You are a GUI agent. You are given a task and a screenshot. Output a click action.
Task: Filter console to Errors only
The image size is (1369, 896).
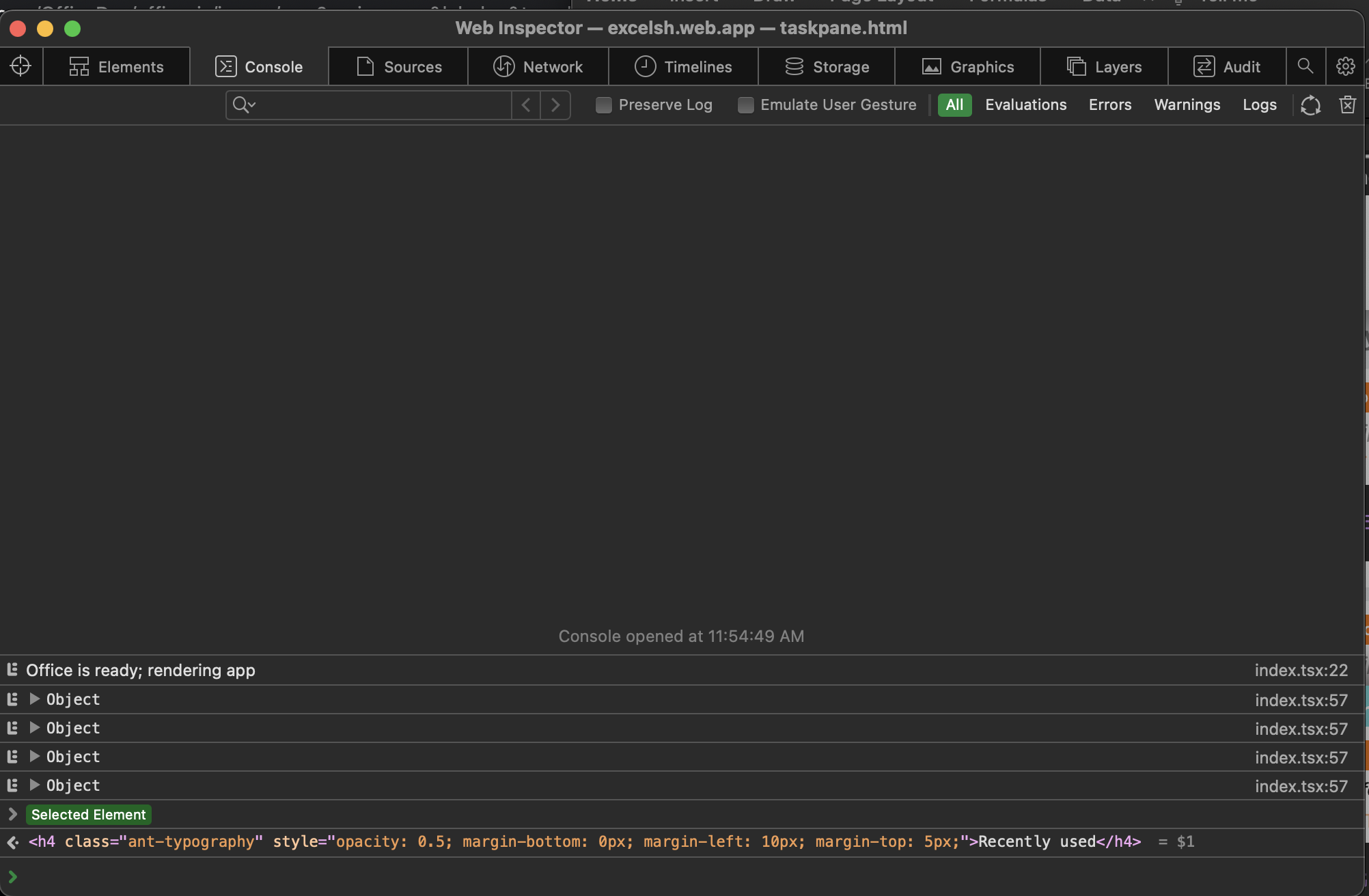click(1109, 105)
